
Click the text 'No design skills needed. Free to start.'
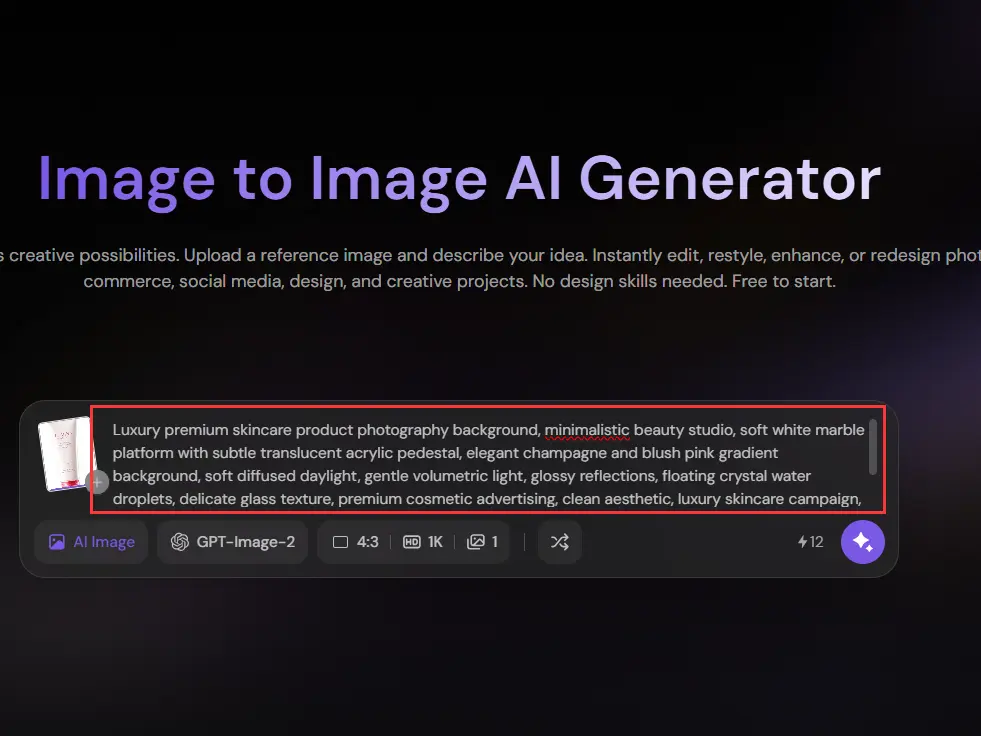pyautogui.click(x=684, y=282)
